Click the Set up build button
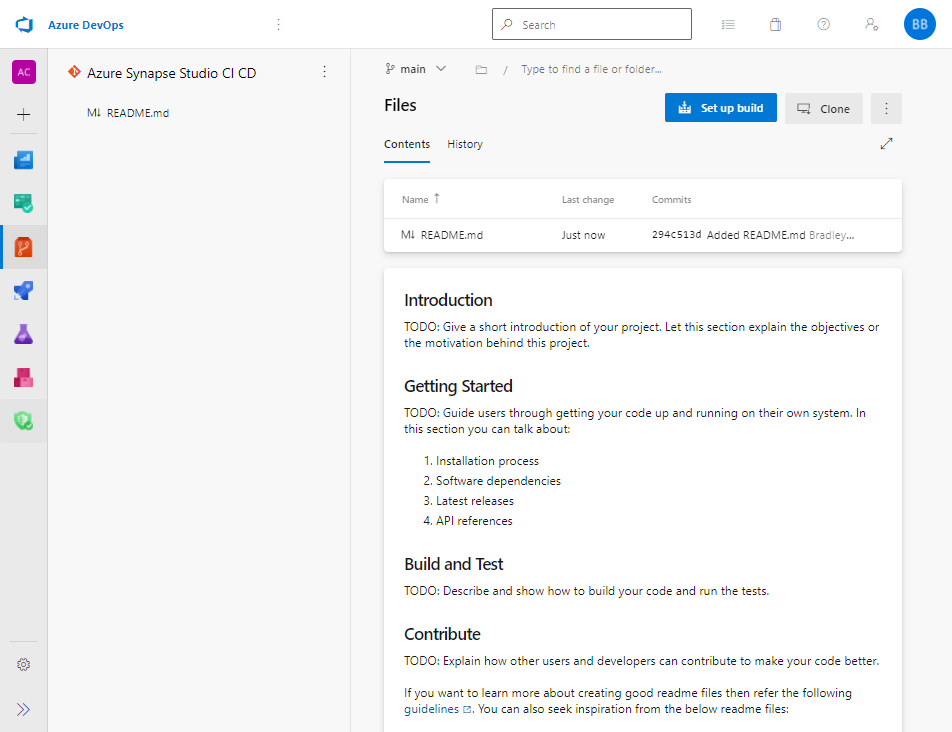 coord(721,108)
